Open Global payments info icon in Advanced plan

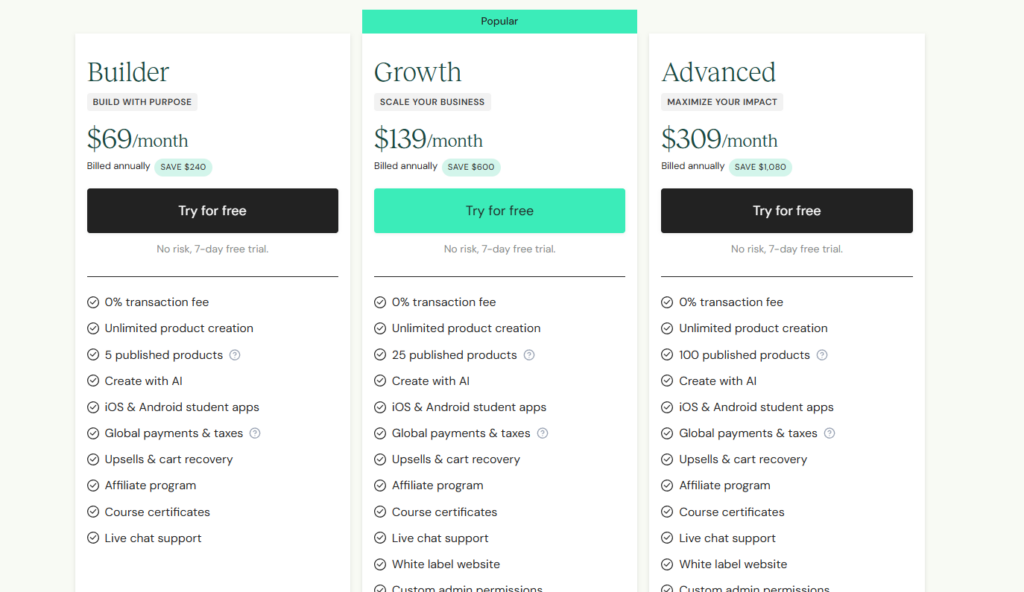point(829,433)
